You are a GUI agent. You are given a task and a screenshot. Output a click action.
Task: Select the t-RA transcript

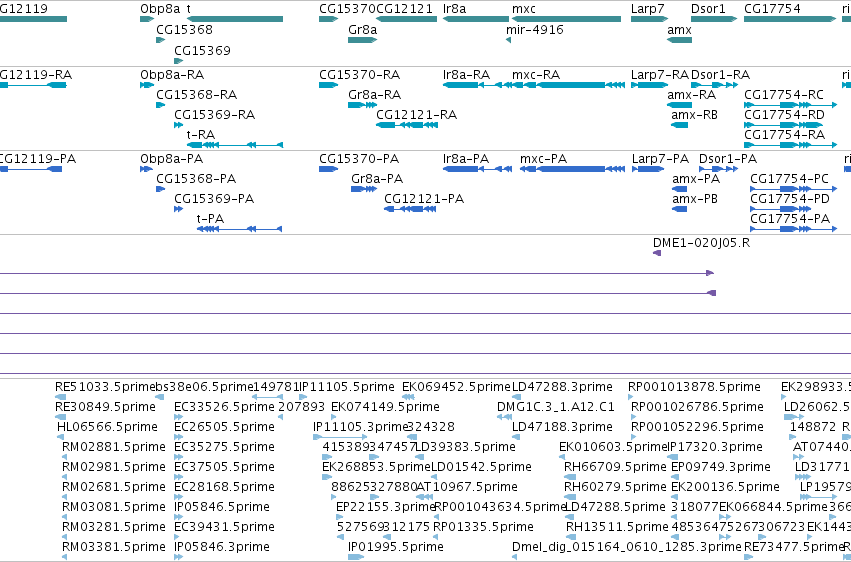pos(235,145)
